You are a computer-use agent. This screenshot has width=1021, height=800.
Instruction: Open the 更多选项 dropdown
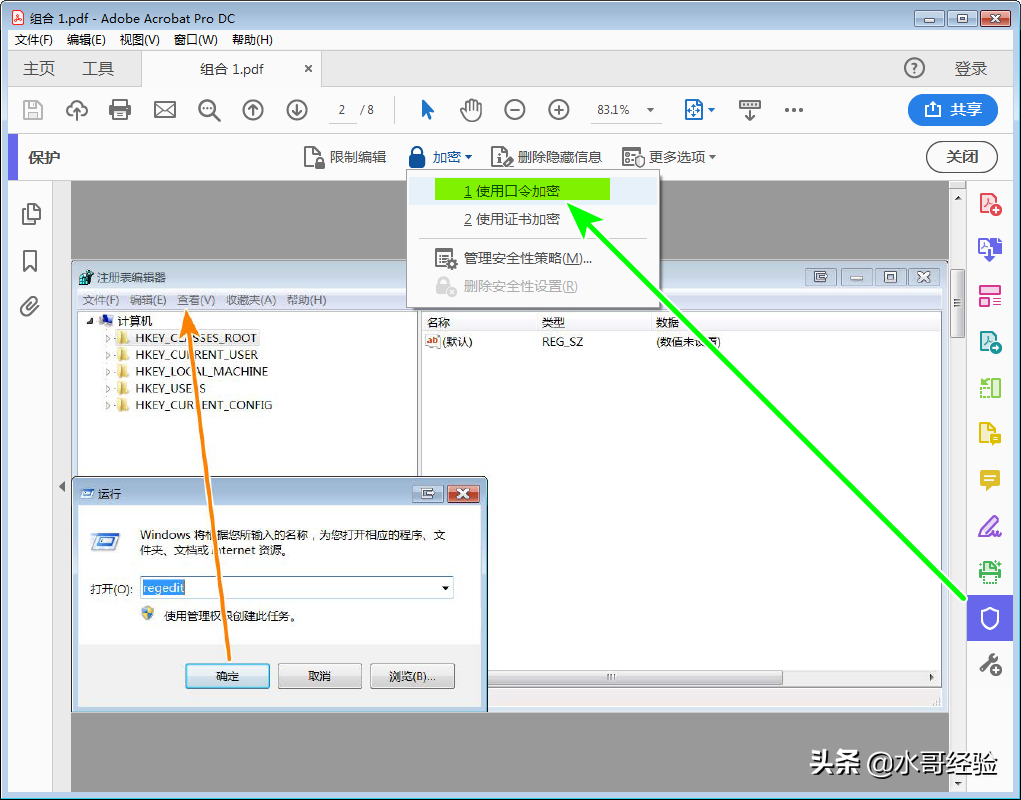(x=669, y=157)
